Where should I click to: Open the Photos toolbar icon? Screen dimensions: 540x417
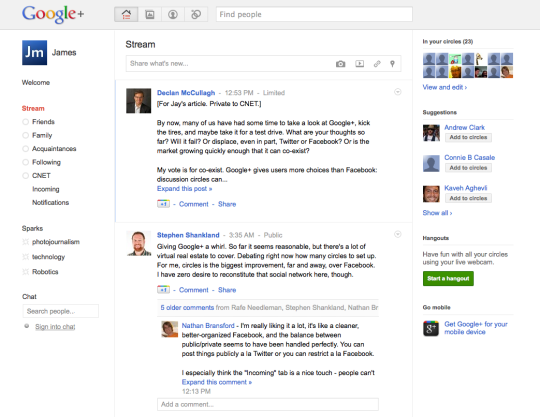point(149,14)
